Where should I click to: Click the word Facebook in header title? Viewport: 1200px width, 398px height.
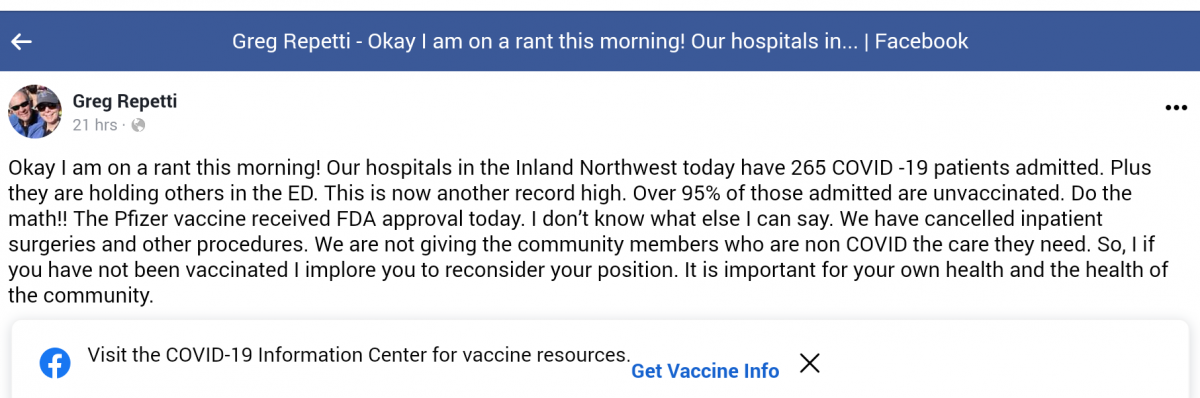point(923,41)
